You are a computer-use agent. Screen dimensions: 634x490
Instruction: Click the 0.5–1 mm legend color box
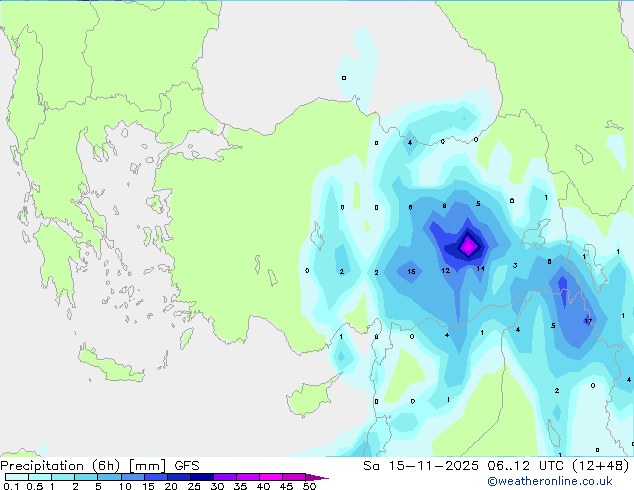(x=40, y=477)
